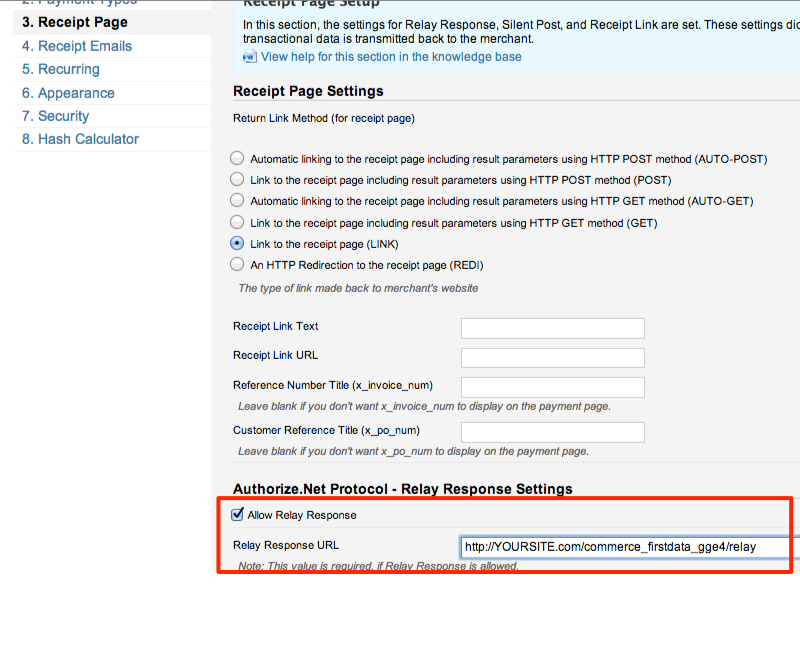
Task: Open the Receipt Page sidebar section
Action: [75, 22]
